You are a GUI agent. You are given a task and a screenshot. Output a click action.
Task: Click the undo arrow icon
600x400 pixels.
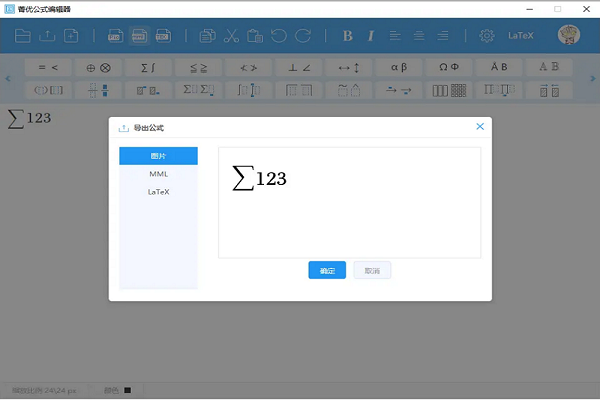279,36
